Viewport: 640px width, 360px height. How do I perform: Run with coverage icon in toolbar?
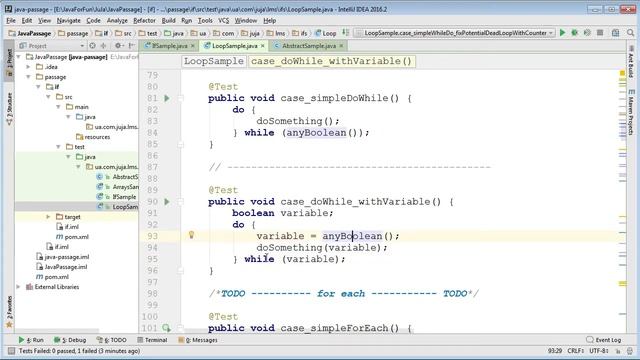[x=587, y=33]
